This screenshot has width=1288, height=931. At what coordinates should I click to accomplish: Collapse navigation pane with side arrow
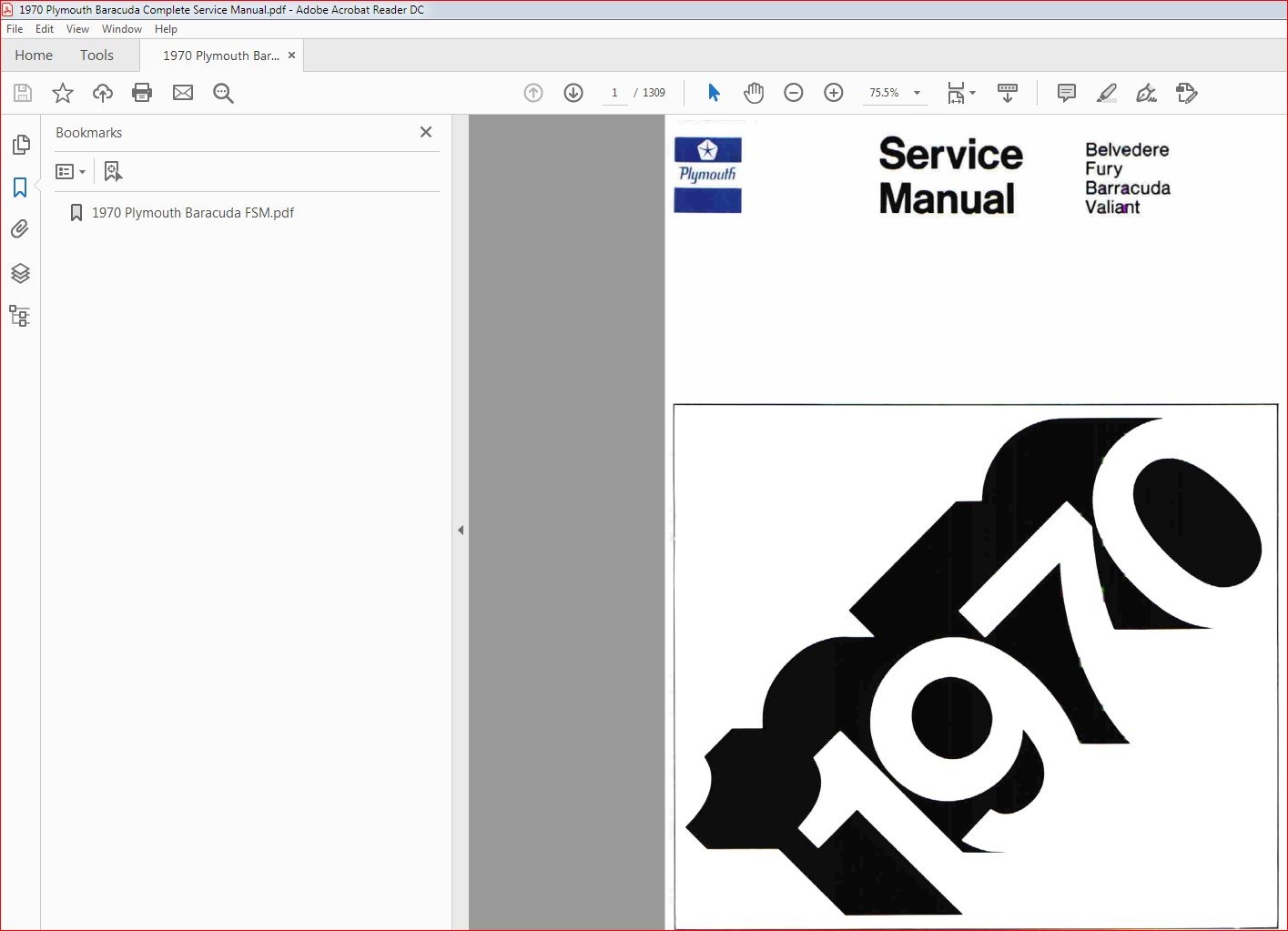(x=461, y=530)
